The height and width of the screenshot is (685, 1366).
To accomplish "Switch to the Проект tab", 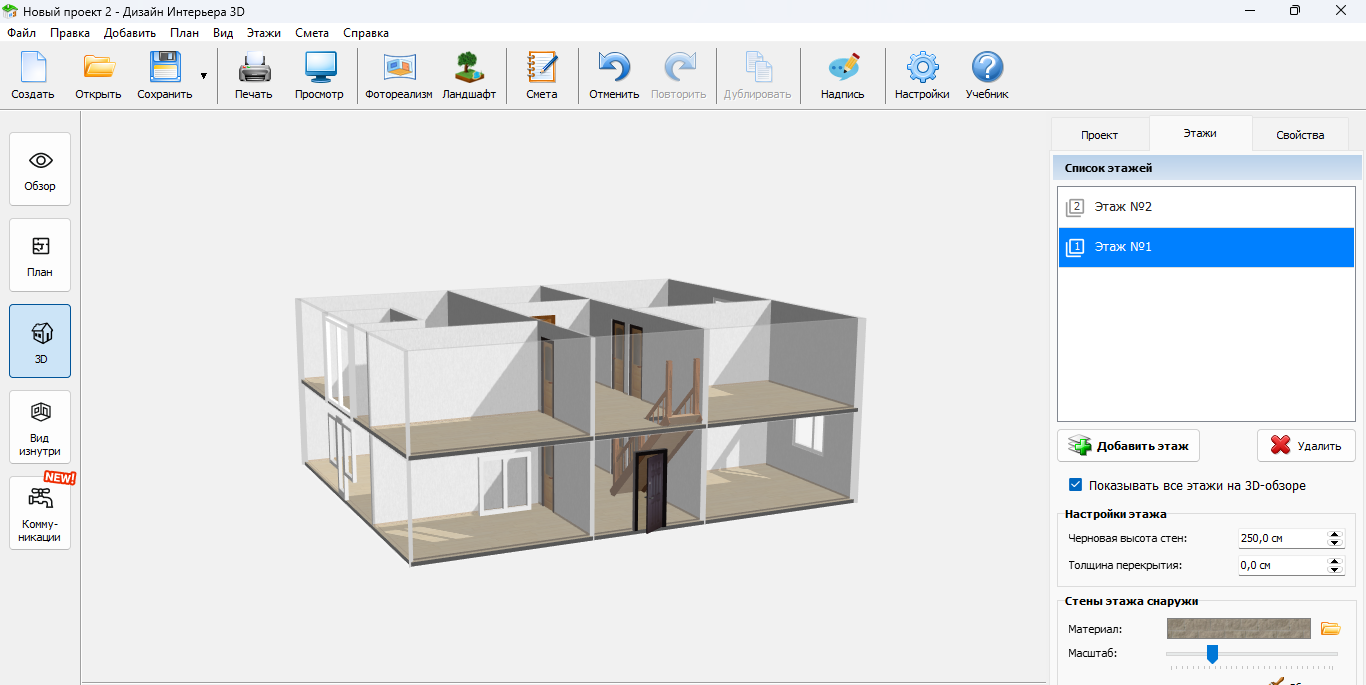I will tap(1099, 135).
